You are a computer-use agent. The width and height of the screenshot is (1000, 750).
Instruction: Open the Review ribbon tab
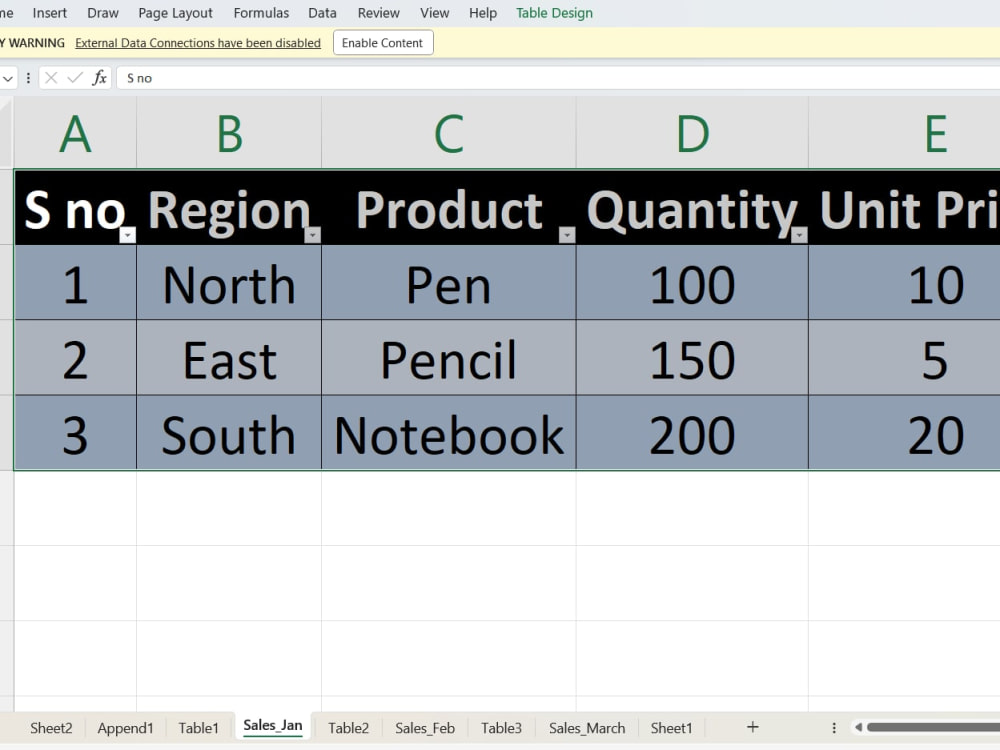click(378, 13)
